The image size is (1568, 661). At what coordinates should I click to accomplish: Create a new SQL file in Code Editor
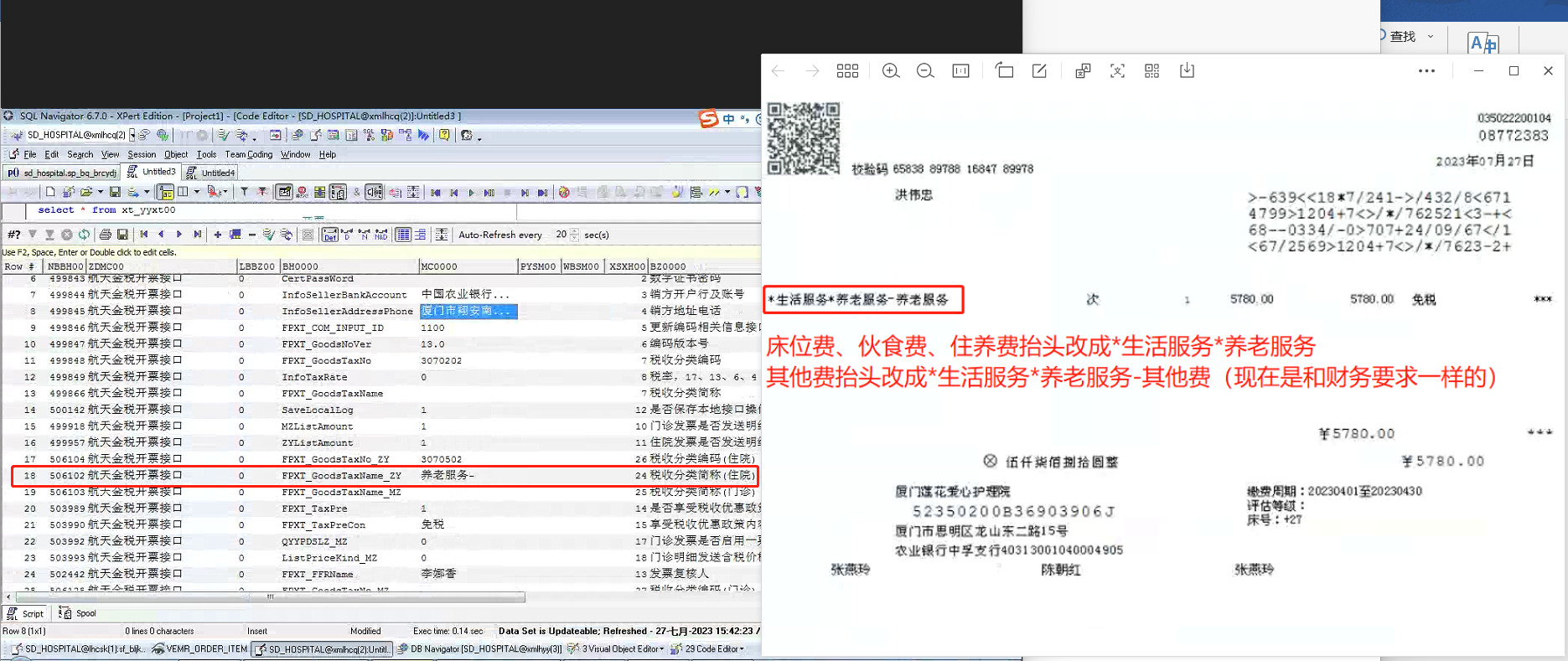click(50, 192)
